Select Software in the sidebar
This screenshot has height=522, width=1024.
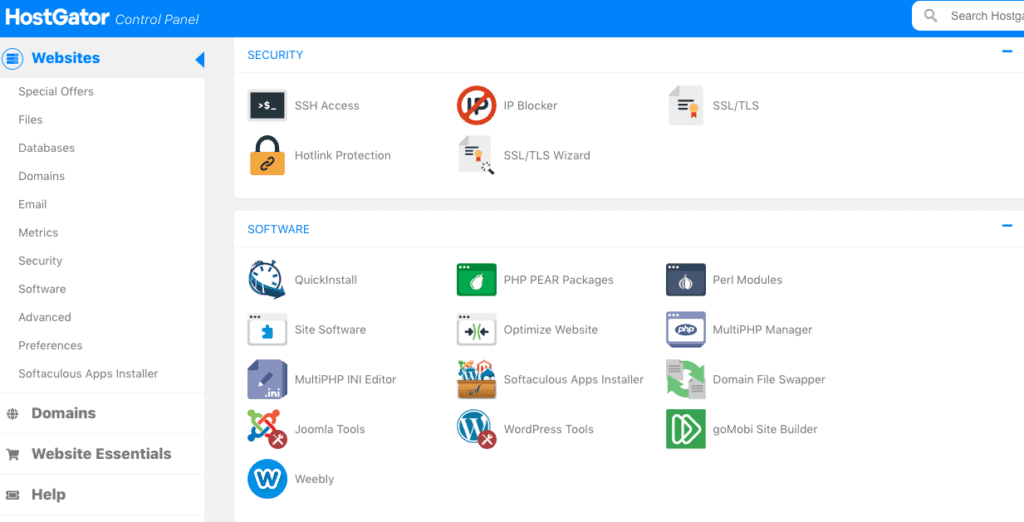coord(42,289)
